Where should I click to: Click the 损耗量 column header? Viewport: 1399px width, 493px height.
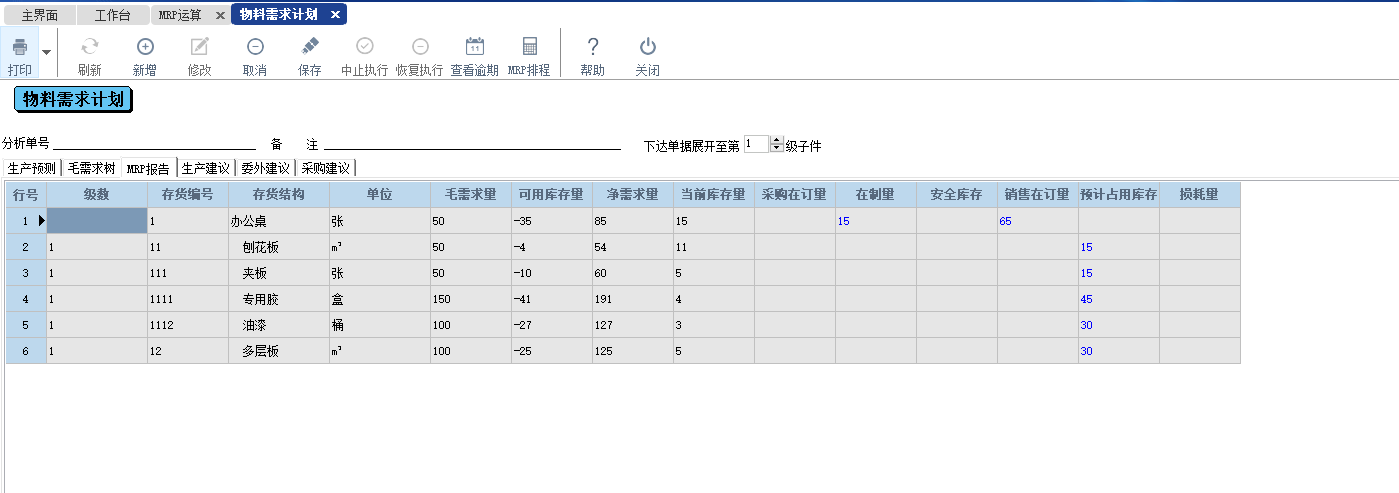1200,194
